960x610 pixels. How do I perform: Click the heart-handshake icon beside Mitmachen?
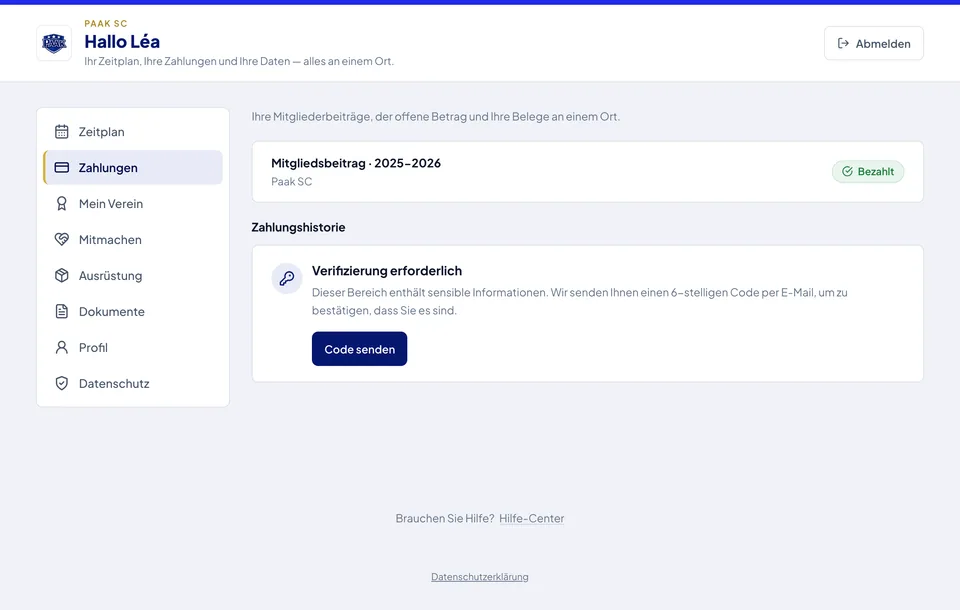click(x=62, y=239)
